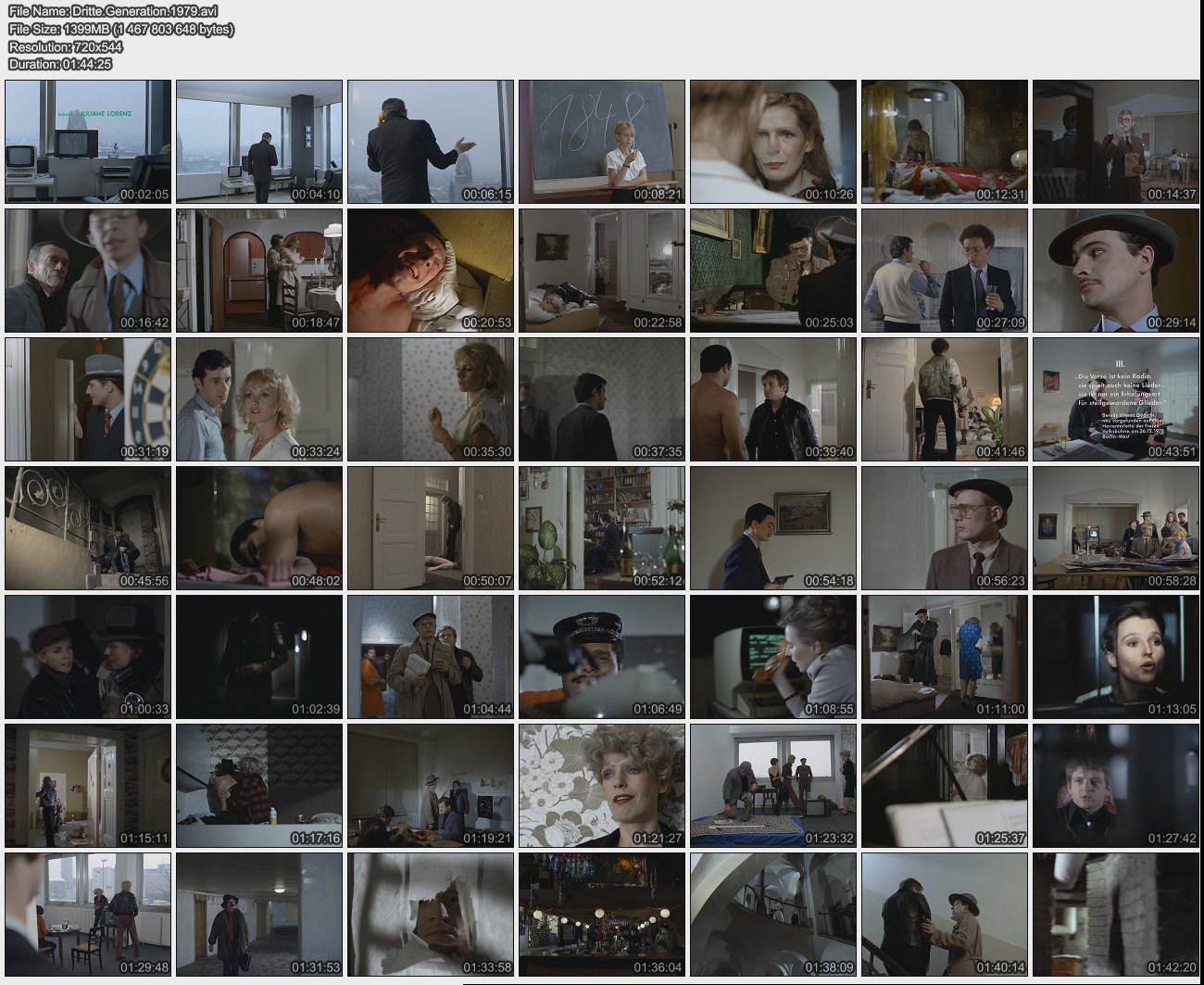Open the bar interior frame at 01:36:04

602,914
